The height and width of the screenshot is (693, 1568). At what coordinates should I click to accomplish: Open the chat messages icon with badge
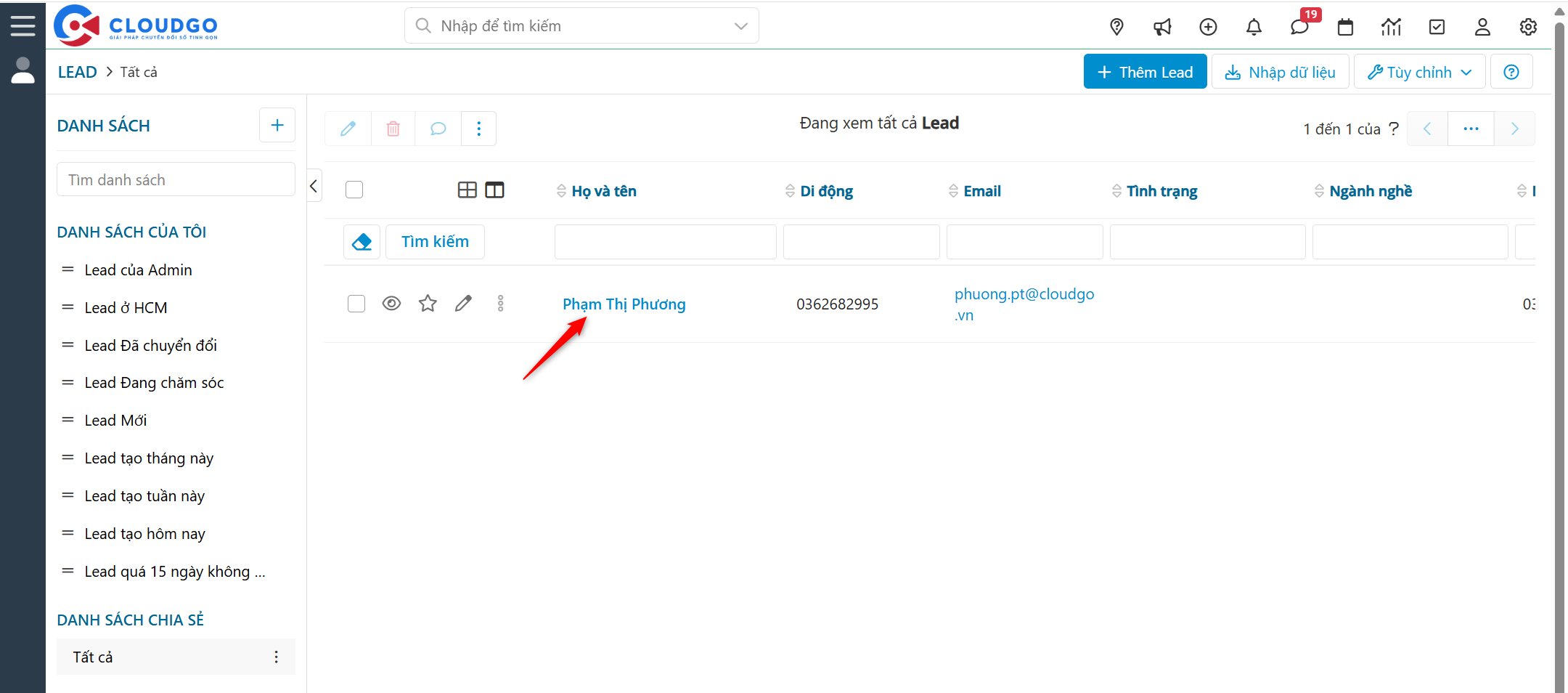click(1299, 28)
